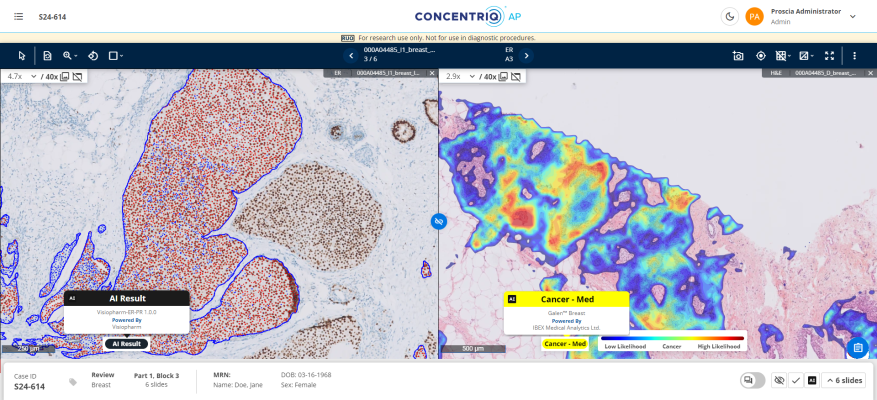
Task: Open the hamburger main menu
Action: tap(19, 16)
